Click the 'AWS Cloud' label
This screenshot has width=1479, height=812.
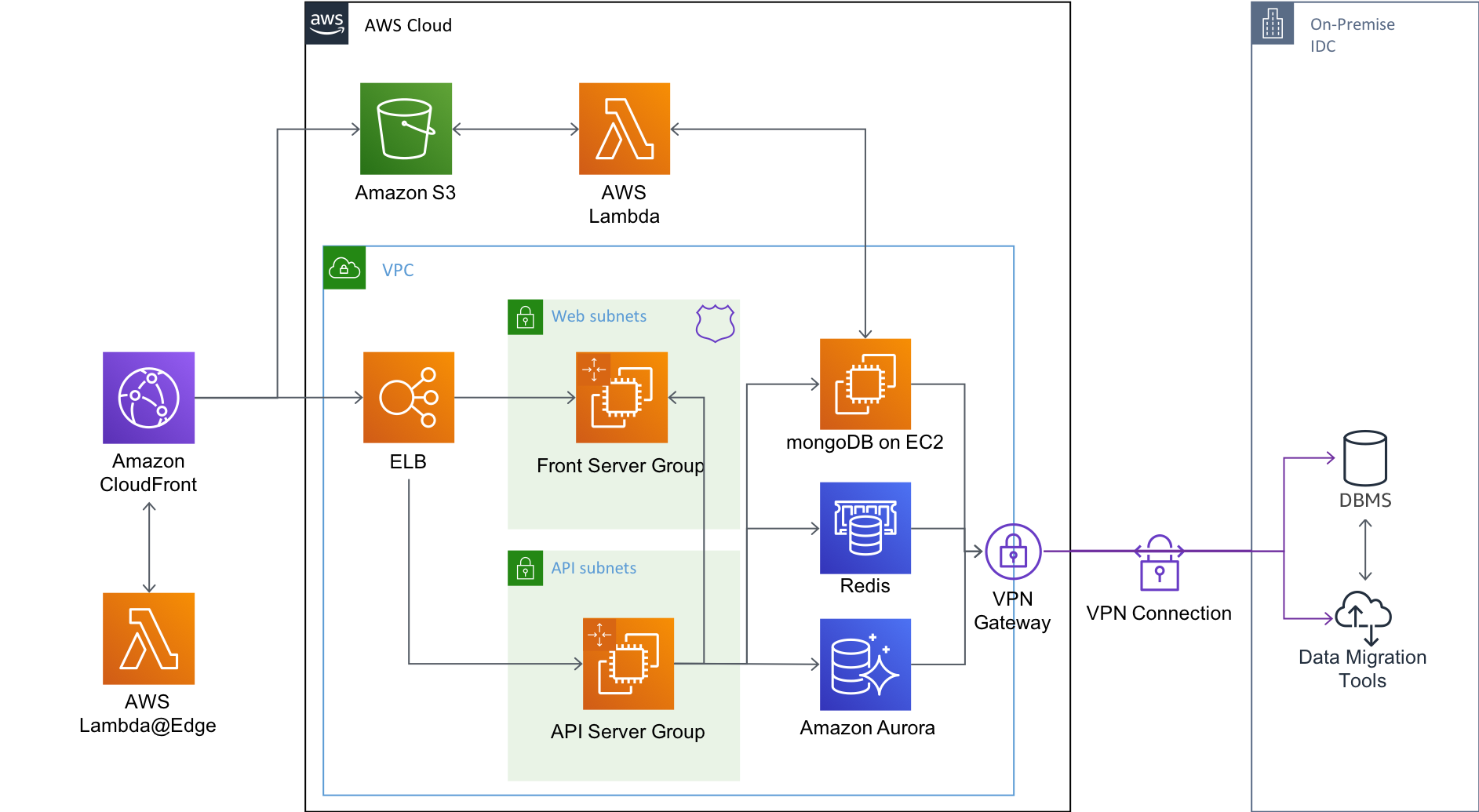pos(408,25)
